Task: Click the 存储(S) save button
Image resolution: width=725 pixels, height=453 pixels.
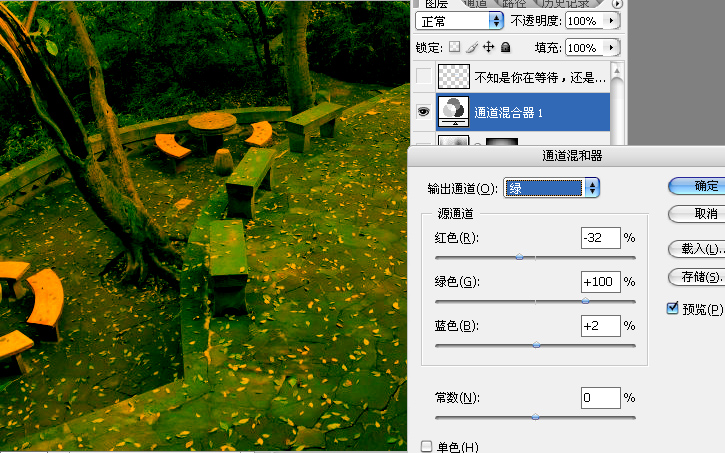Action: [699, 276]
